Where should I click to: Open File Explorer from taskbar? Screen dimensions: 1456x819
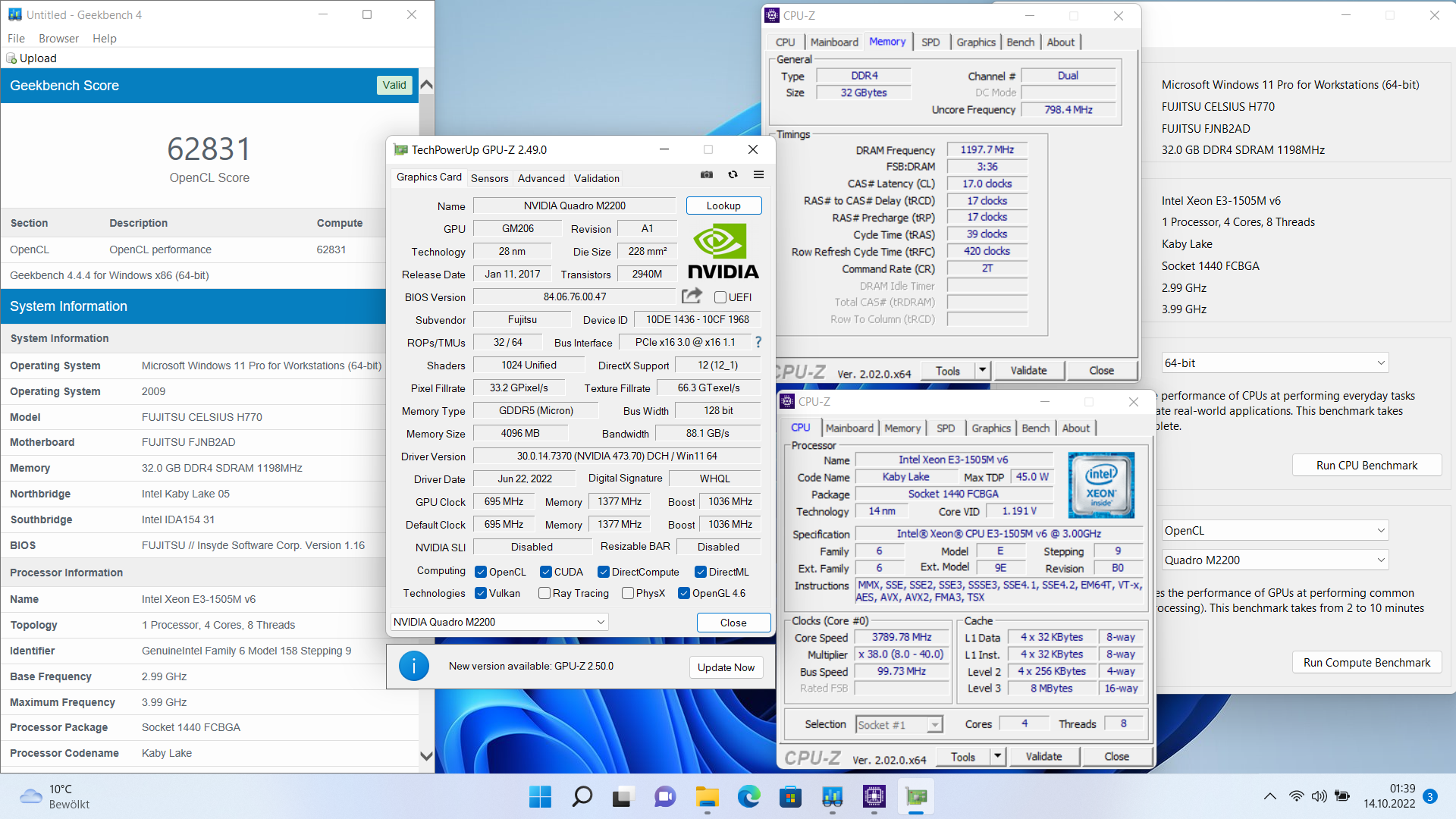pyautogui.click(x=707, y=796)
